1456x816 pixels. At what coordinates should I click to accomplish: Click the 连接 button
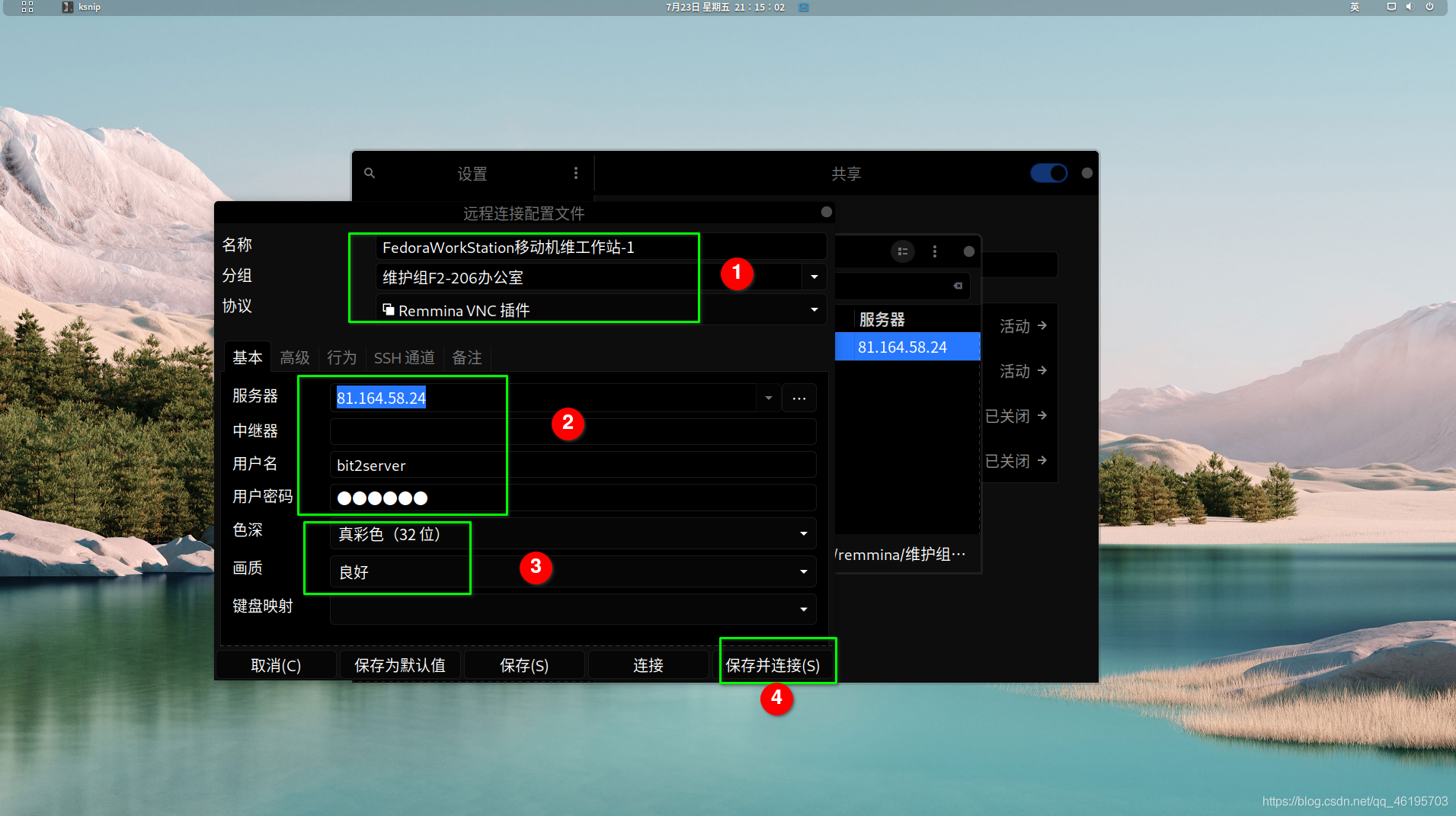coord(648,665)
